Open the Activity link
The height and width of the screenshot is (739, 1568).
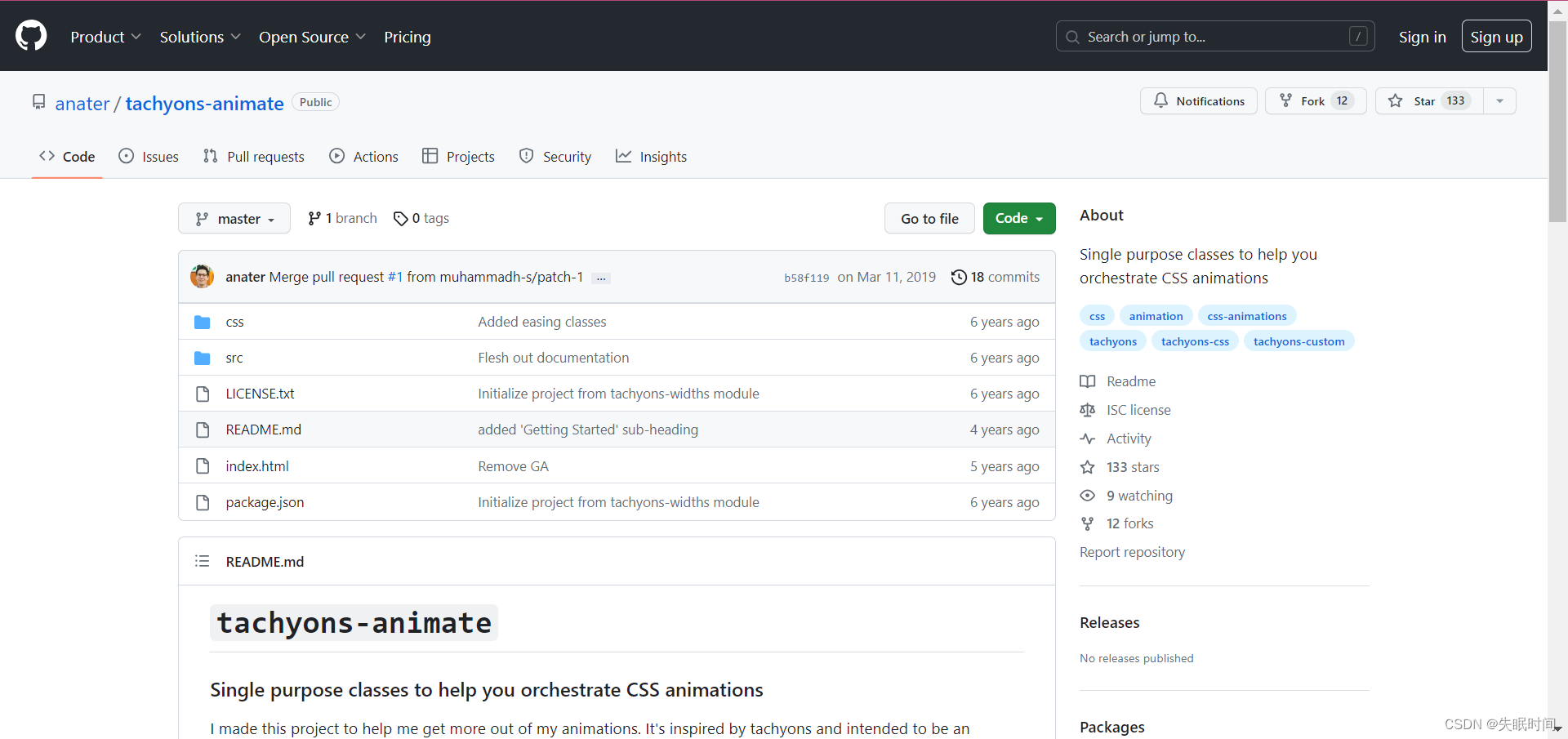(1116, 439)
